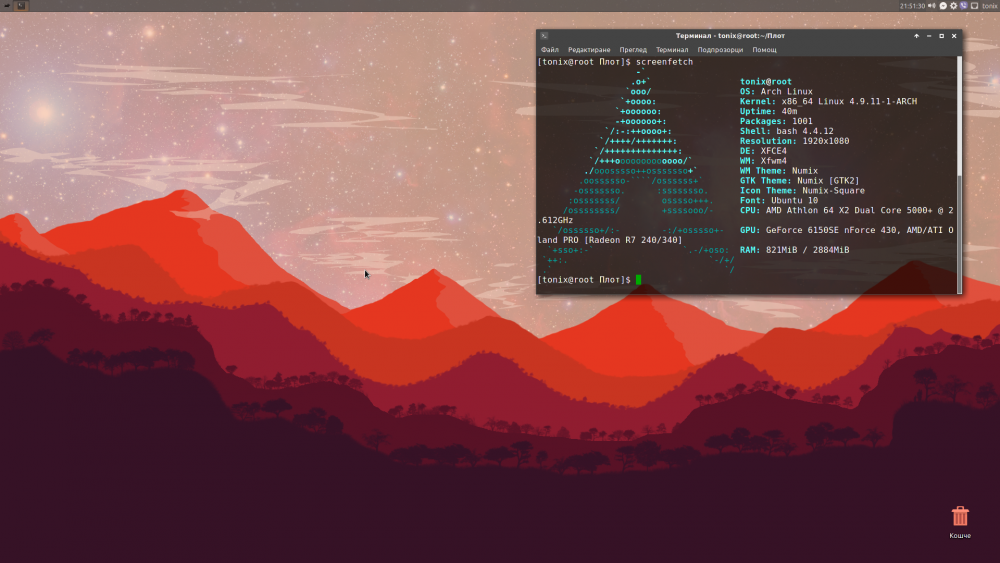Open the Messenger tray icon
The image size is (1000, 563).
[943, 6]
